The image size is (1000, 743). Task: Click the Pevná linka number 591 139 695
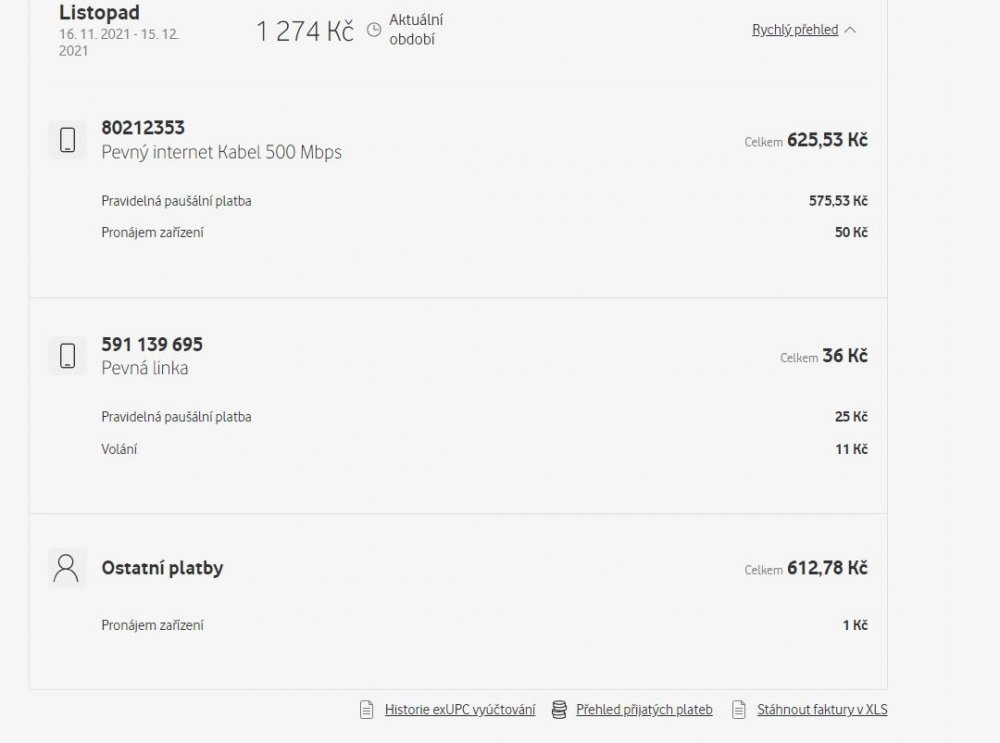(152, 344)
